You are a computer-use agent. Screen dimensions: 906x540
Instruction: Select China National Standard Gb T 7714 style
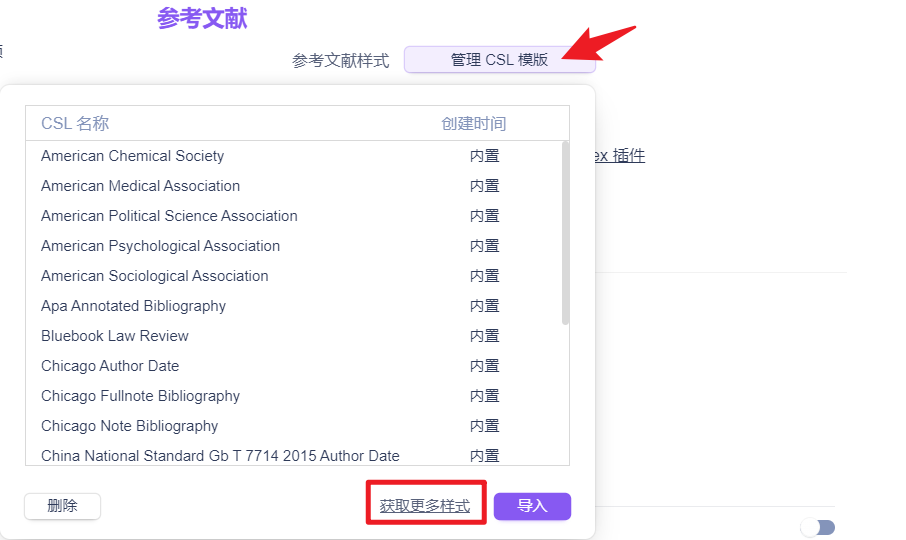coord(297,455)
